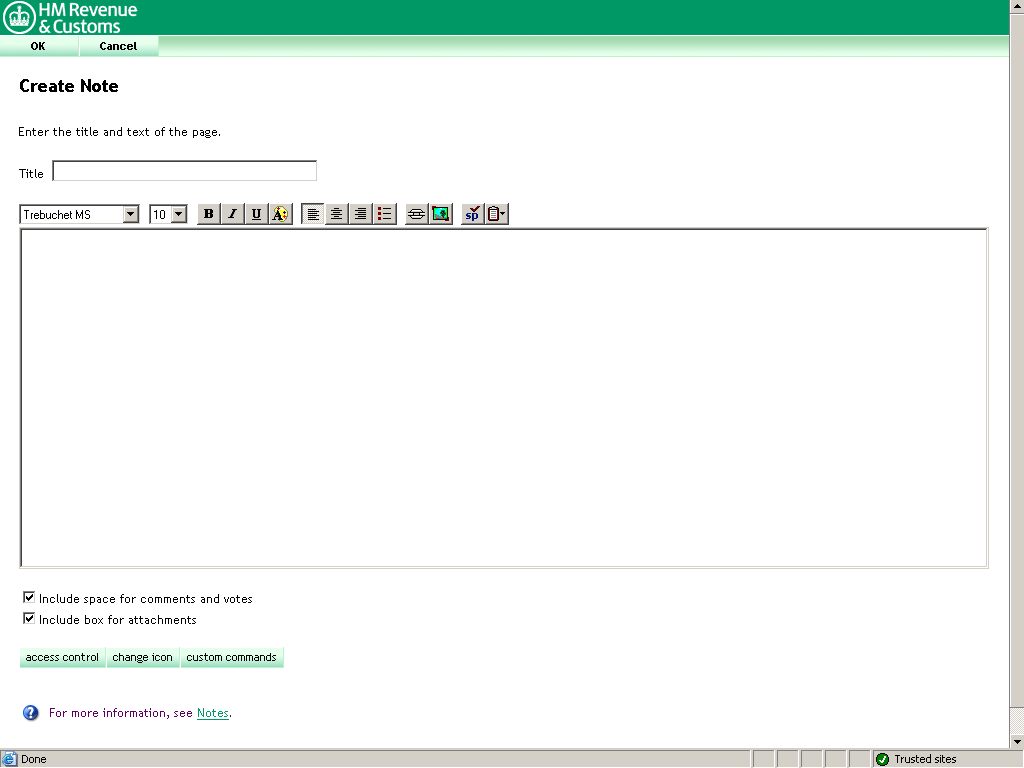Open the Trebuchet MS font dropdown
This screenshot has height=768, width=1024.
coord(130,214)
